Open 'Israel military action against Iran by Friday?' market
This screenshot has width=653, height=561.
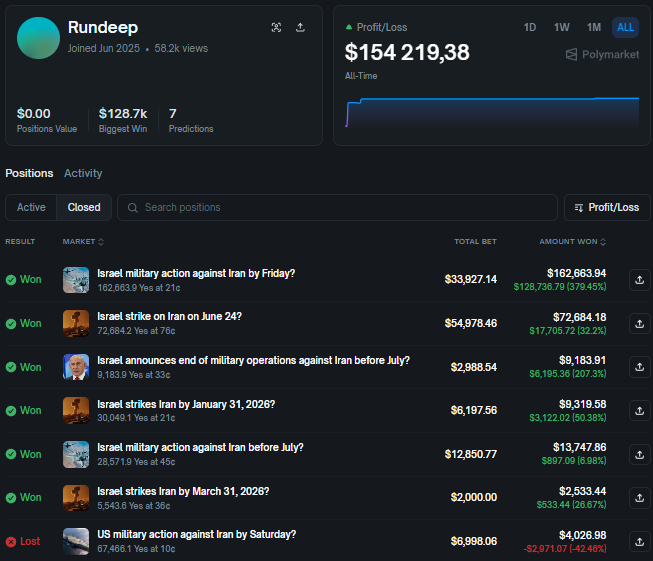click(x=196, y=273)
